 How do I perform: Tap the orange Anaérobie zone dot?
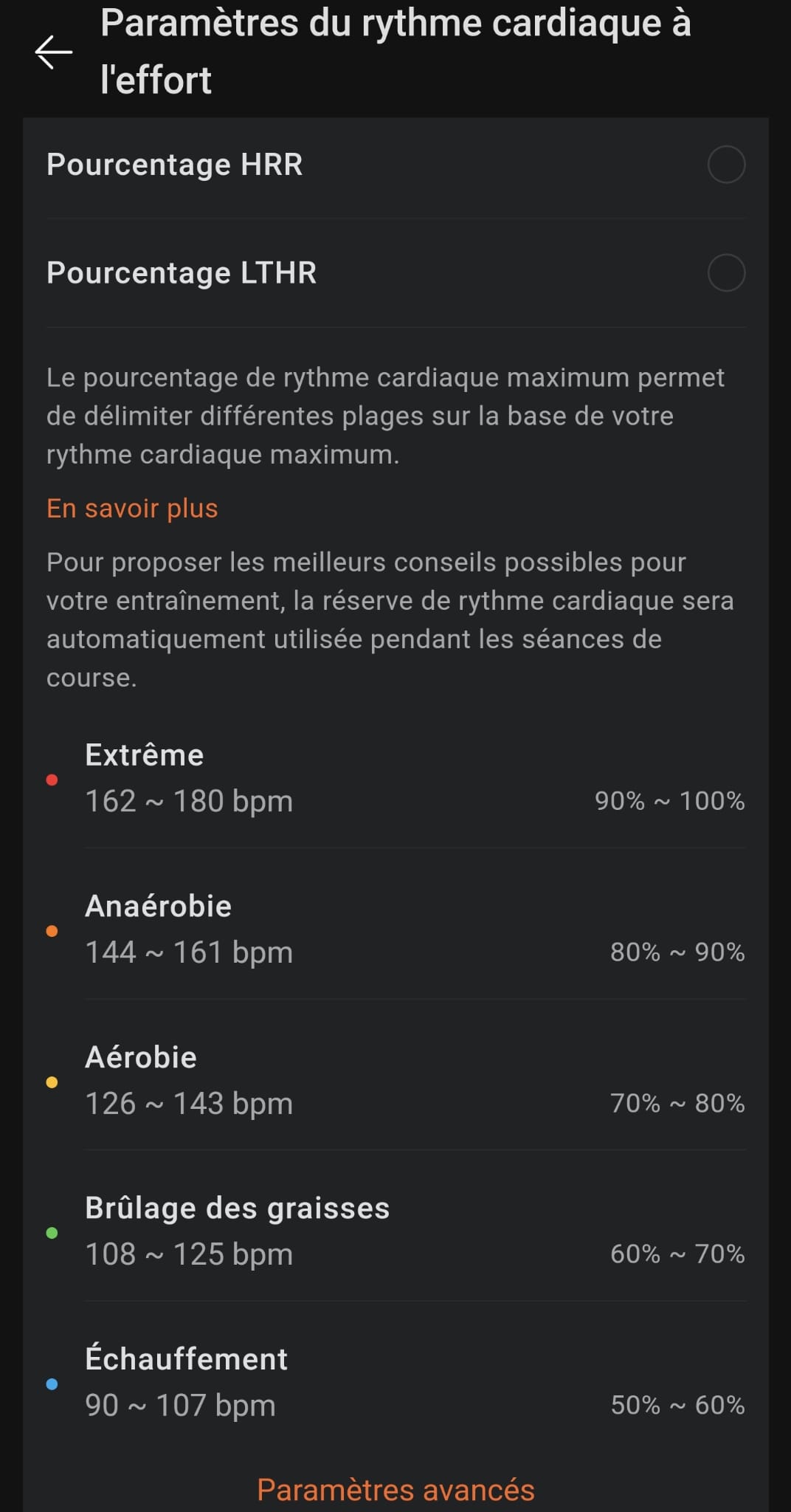[x=52, y=931]
